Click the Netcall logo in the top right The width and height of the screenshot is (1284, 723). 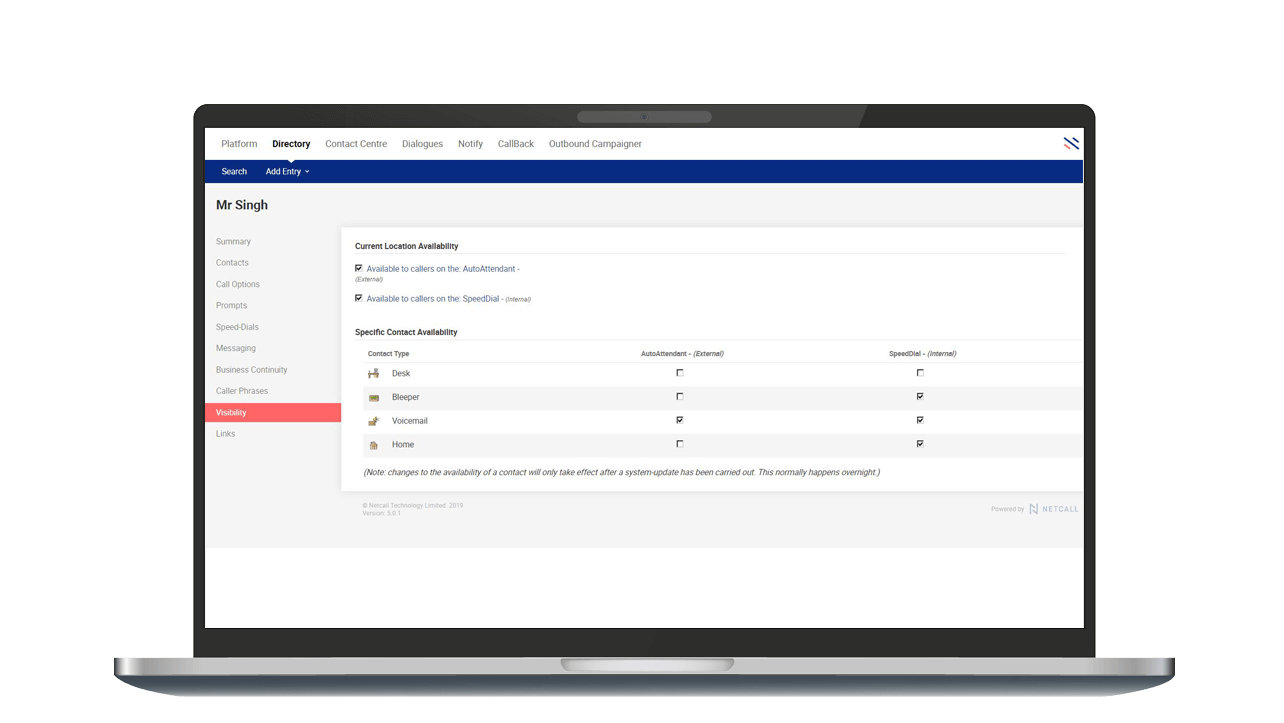point(1070,143)
